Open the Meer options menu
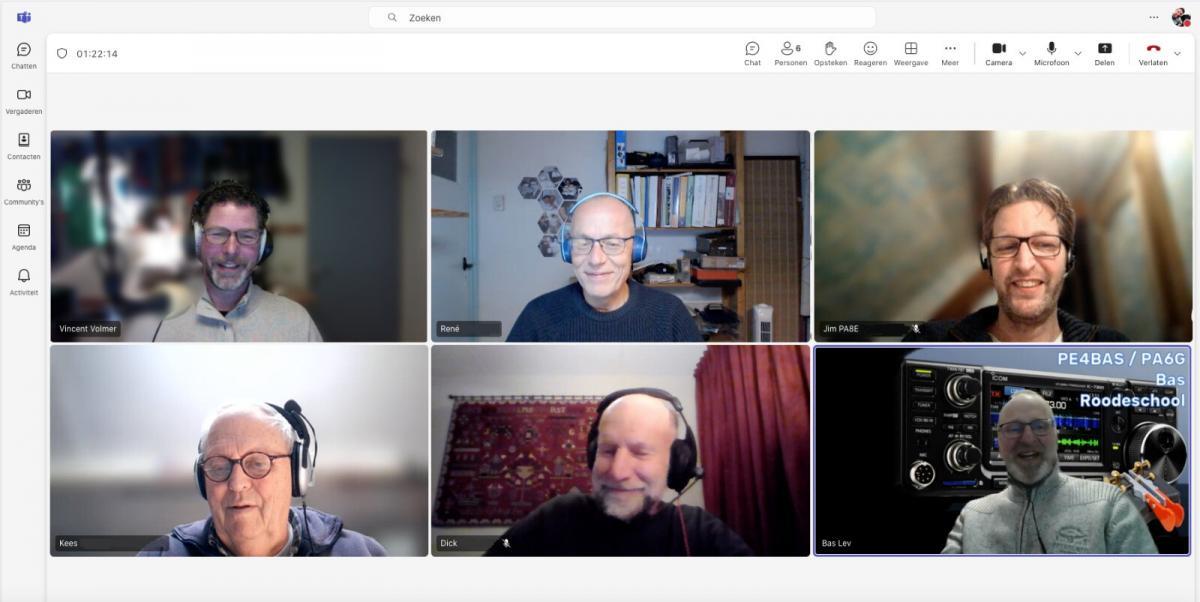This screenshot has height=602, width=1200. (950, 53)
